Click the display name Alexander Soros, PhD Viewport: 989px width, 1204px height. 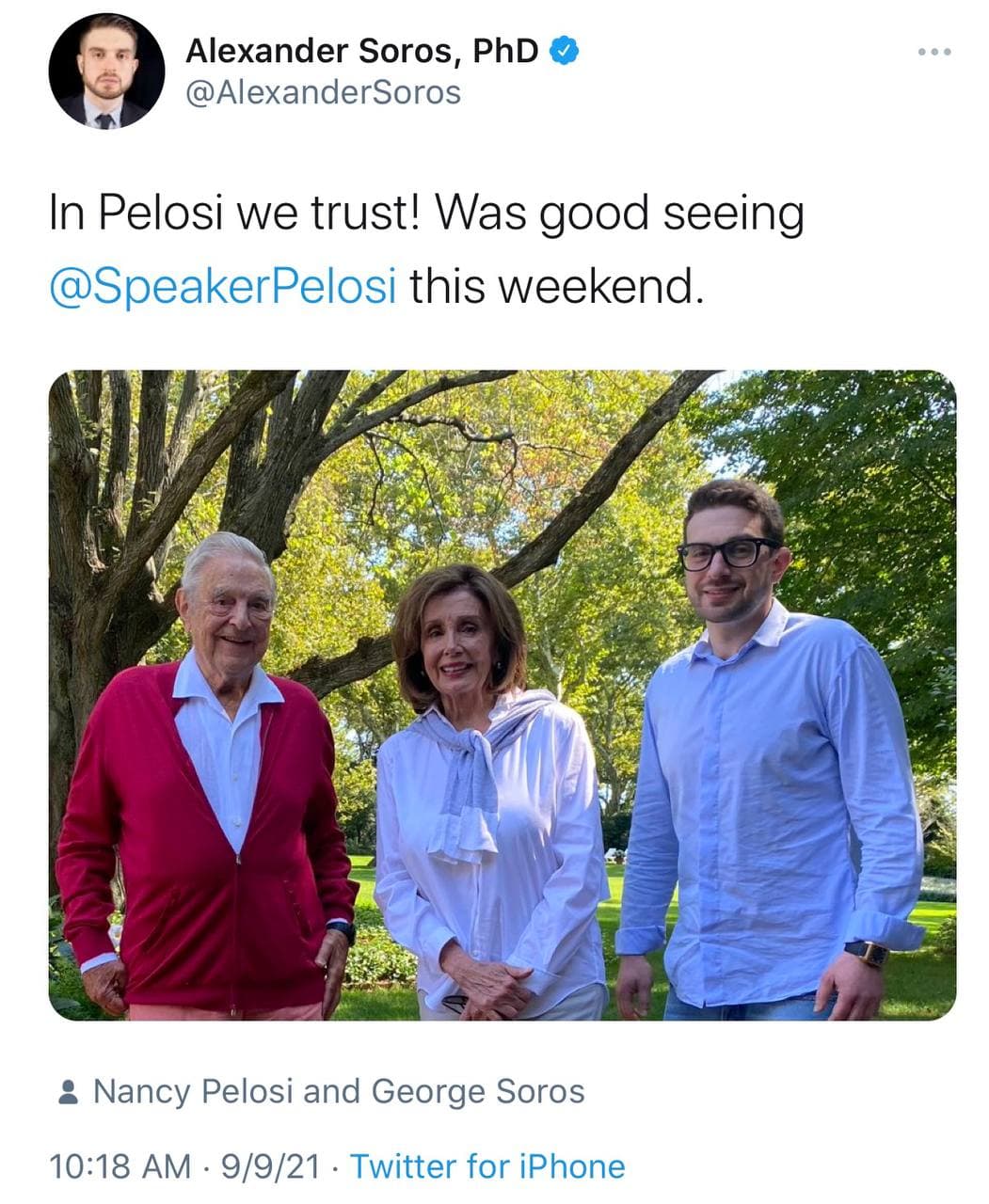click(x=362, y=51)
